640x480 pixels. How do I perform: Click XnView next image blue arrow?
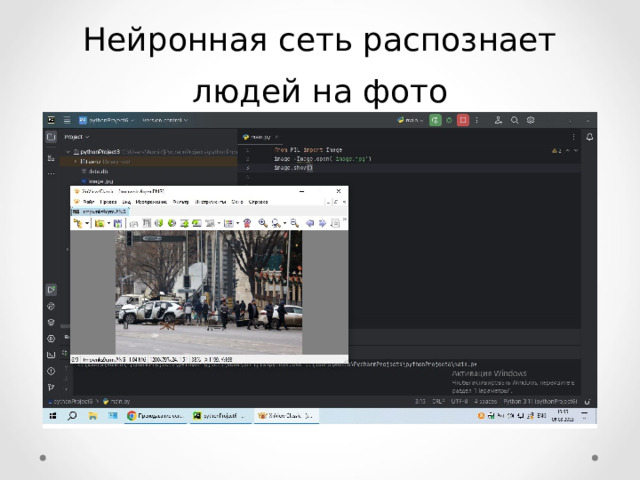click(322, 223)
